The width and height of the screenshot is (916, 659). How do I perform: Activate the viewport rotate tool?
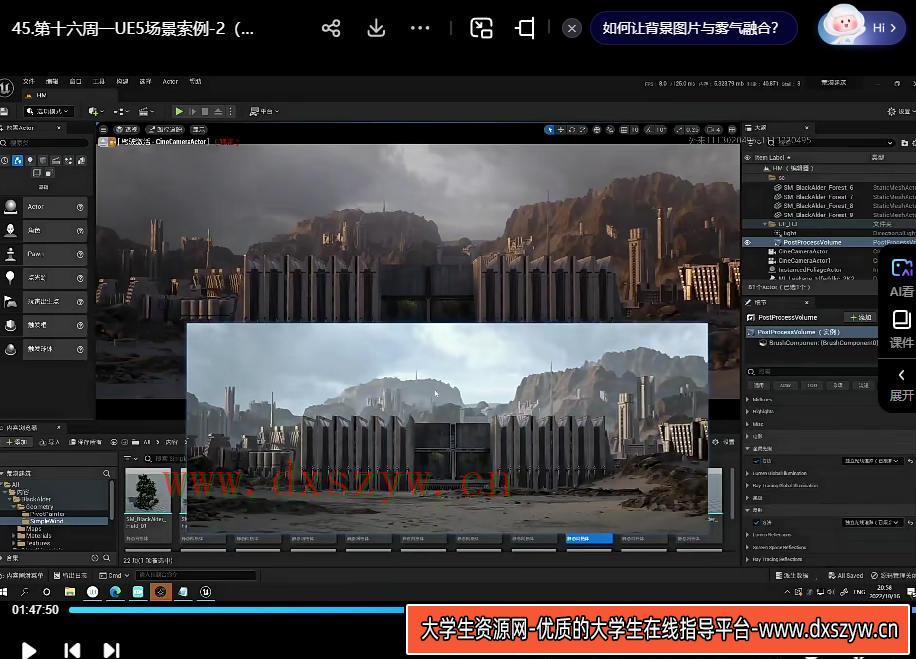(571, 130)
